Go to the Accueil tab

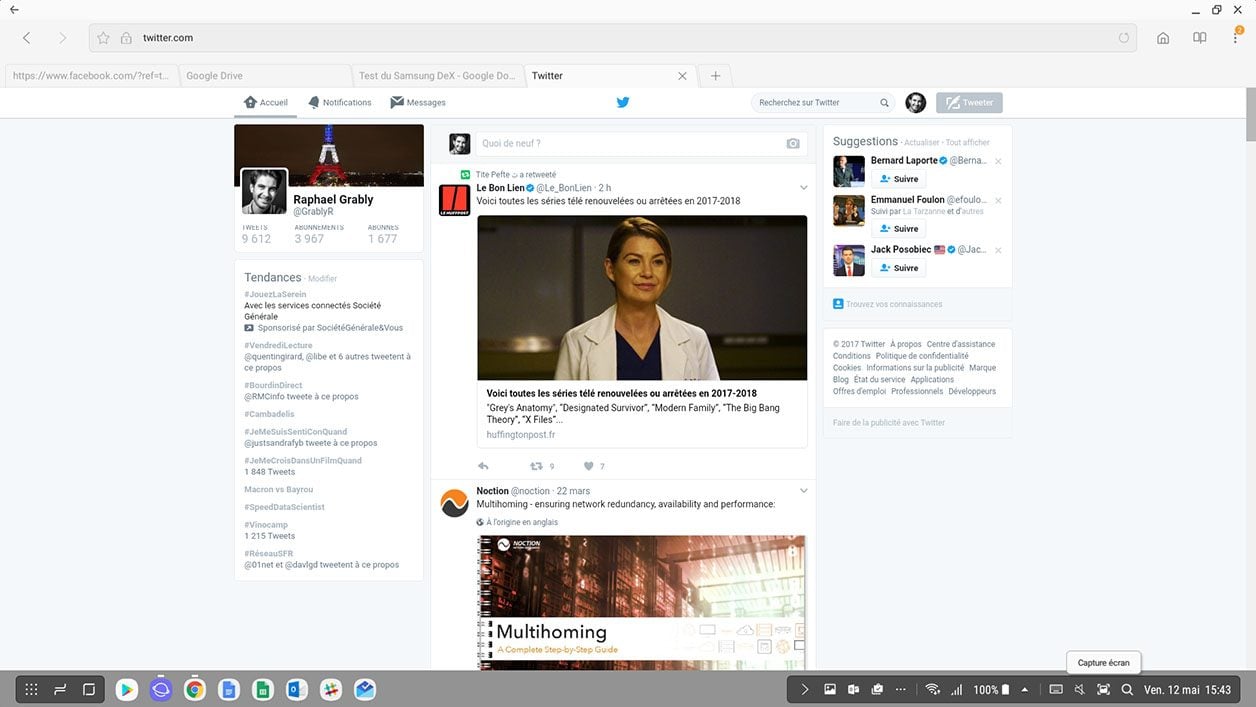tap(265, 102)
